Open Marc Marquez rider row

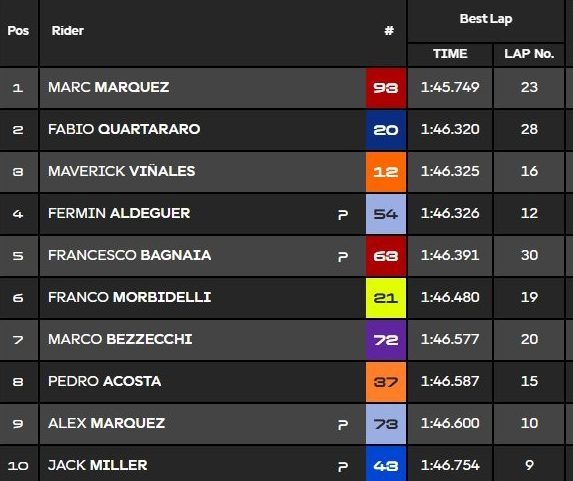point(202,88)
